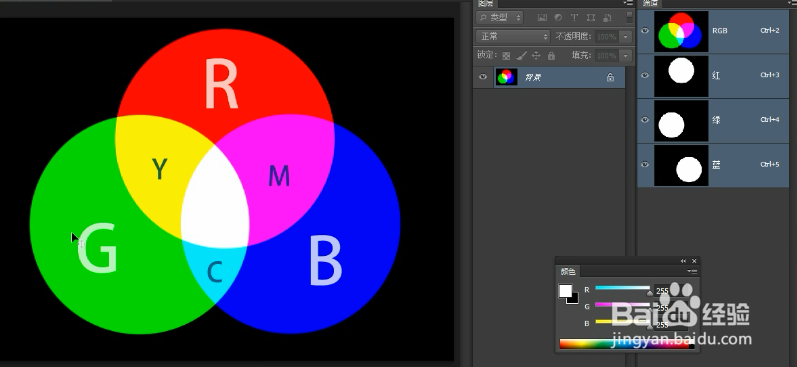The image size is (797, 367).
Task: Open the Channels panel flyout menu
Action: click(x=791, y=3)
